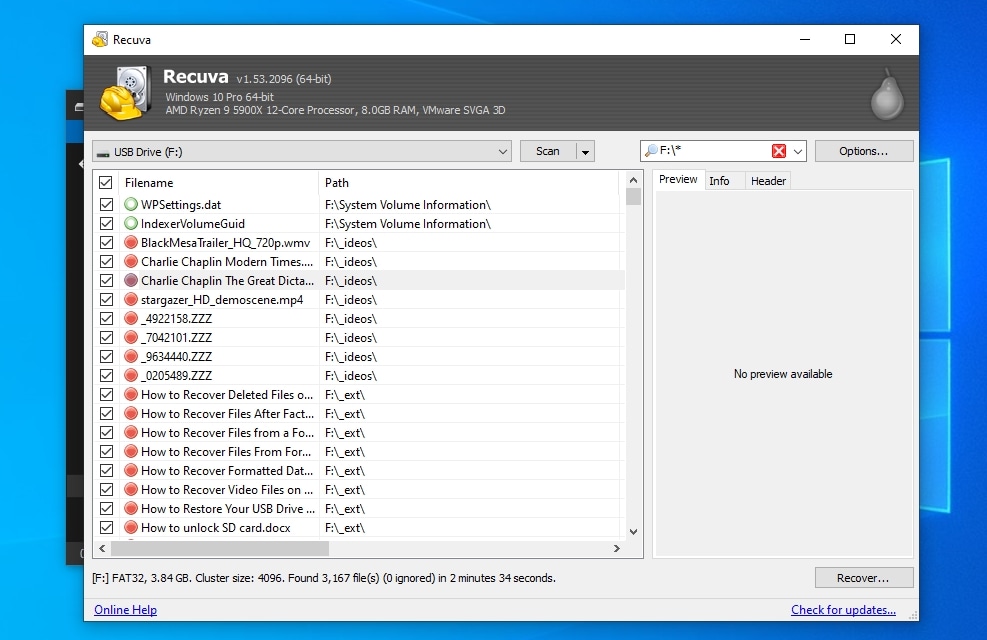987x640 pixels.
Task: Click red status icon for BlackMesaTrailer_HQ_720p.wmv
Action: (131, 242)
